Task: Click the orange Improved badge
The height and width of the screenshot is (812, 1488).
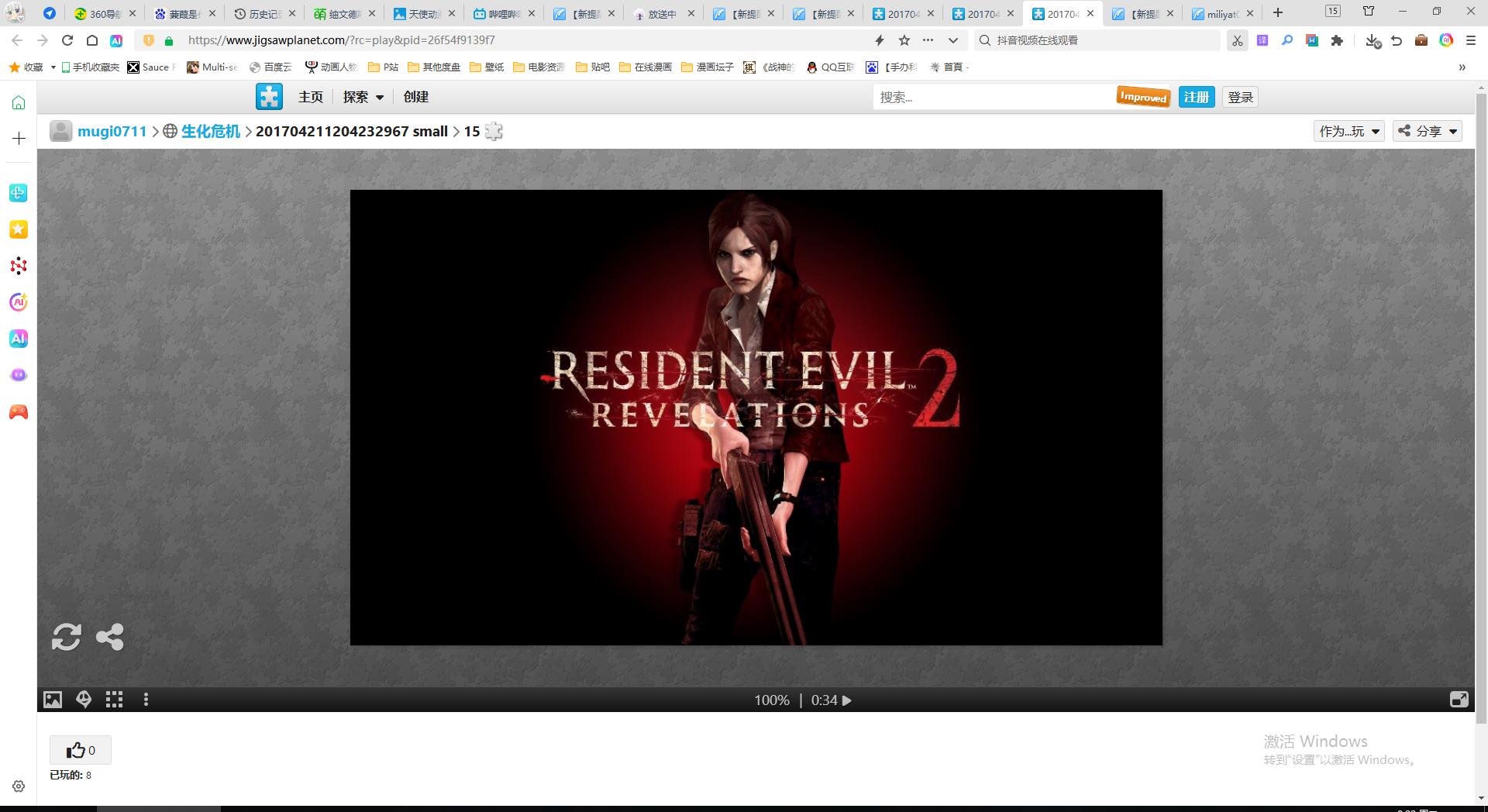Action: 1143,97
